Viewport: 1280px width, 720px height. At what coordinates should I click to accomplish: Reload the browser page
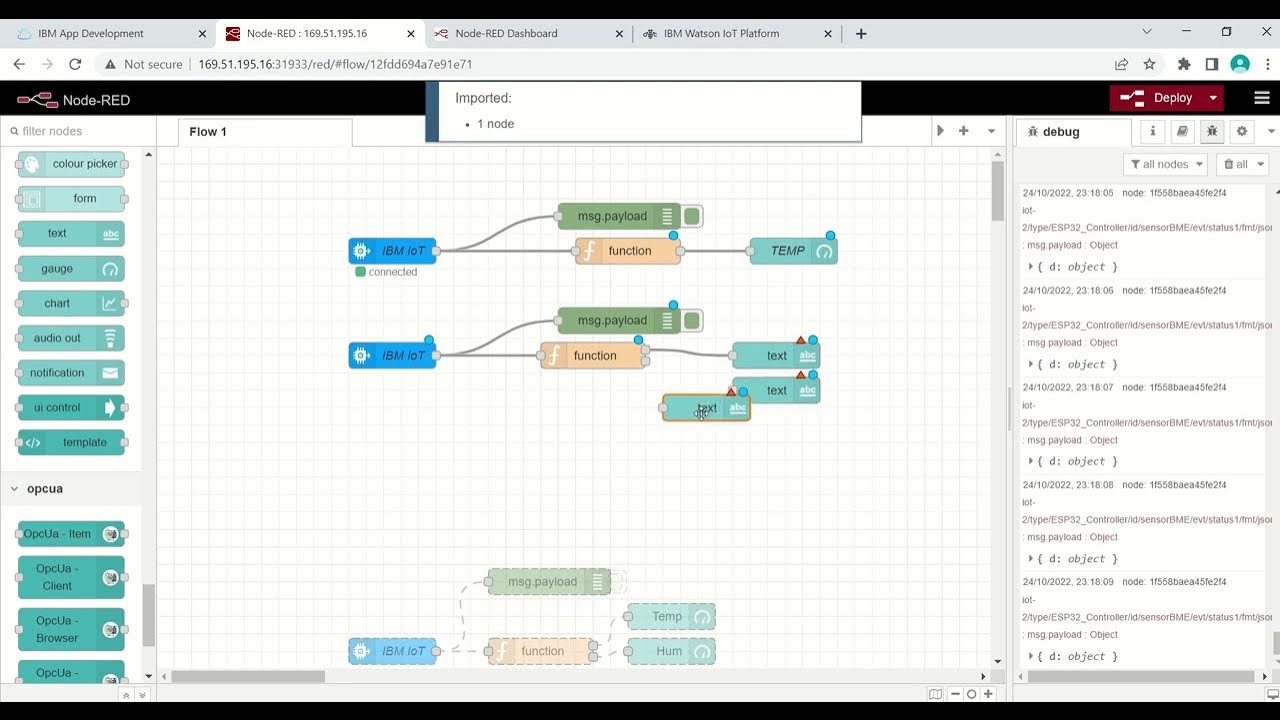coord(74,64)
